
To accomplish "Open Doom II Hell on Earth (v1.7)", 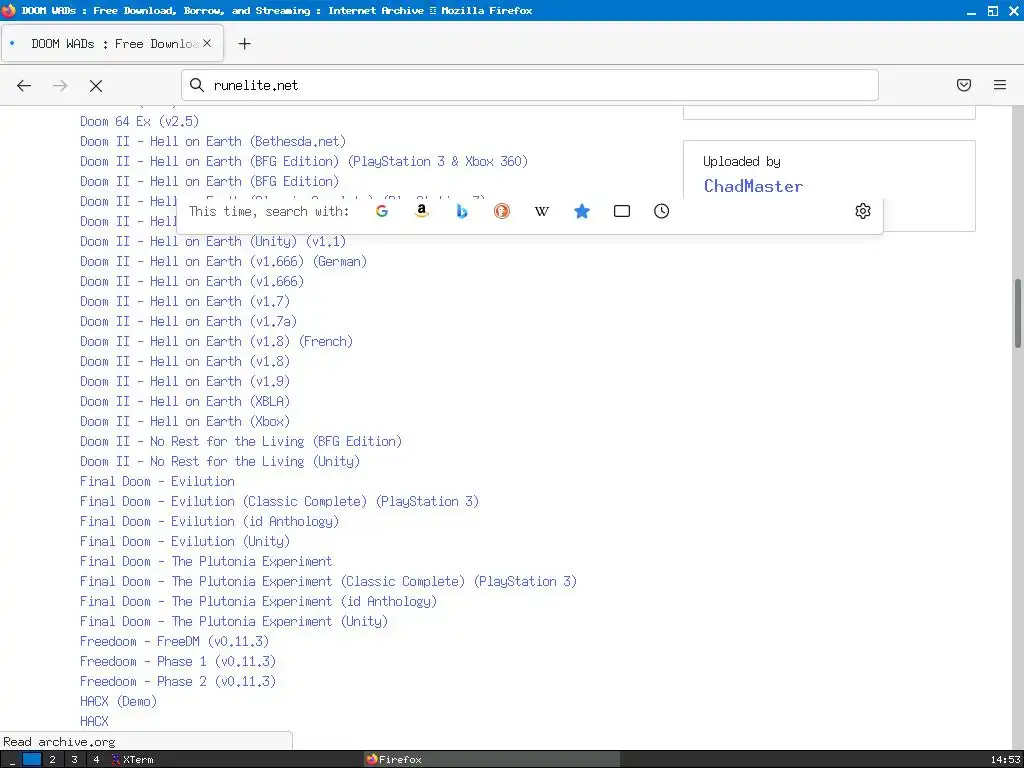I will point(185,302).
